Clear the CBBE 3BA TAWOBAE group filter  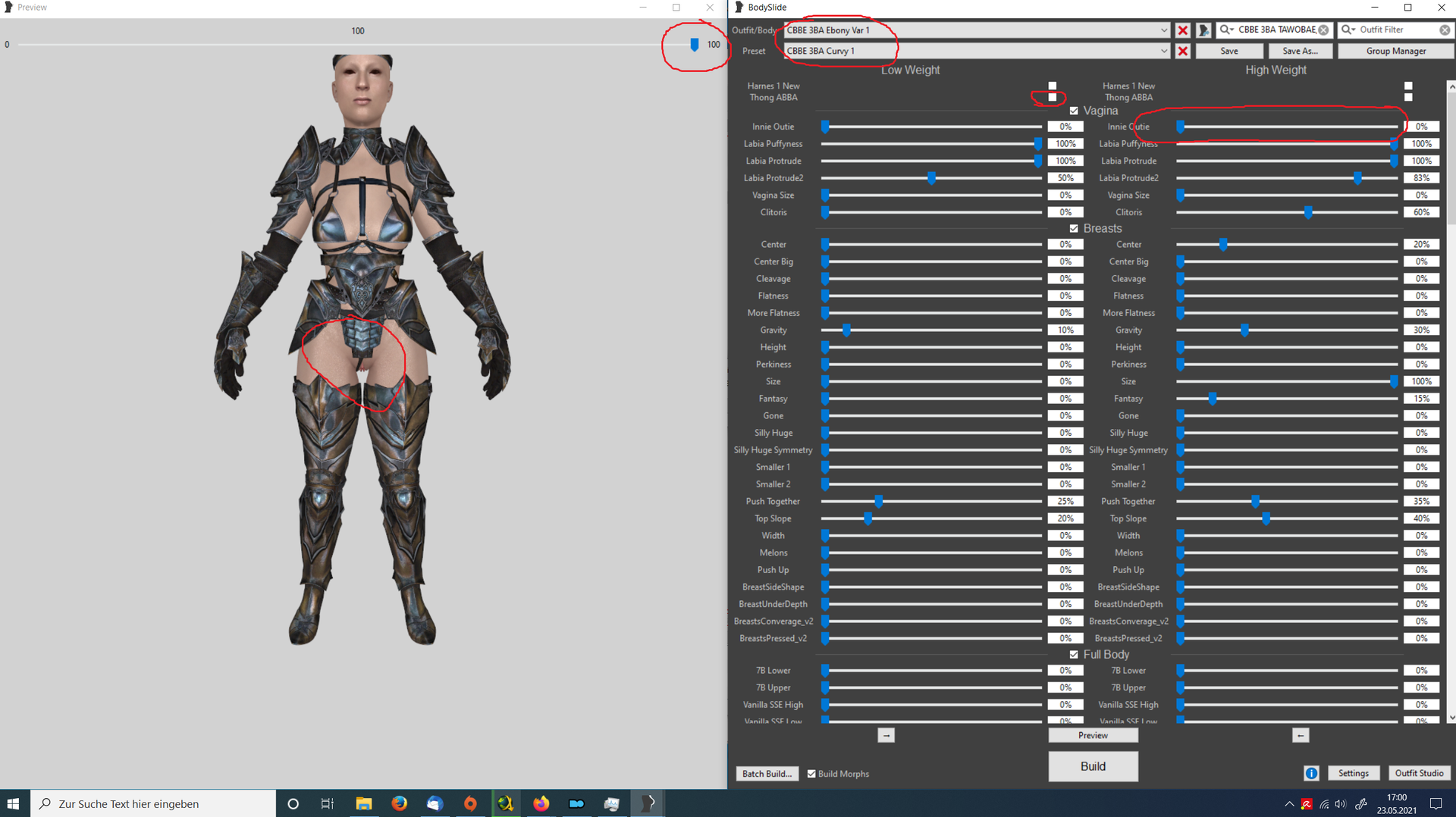[x=1323, y=30]
